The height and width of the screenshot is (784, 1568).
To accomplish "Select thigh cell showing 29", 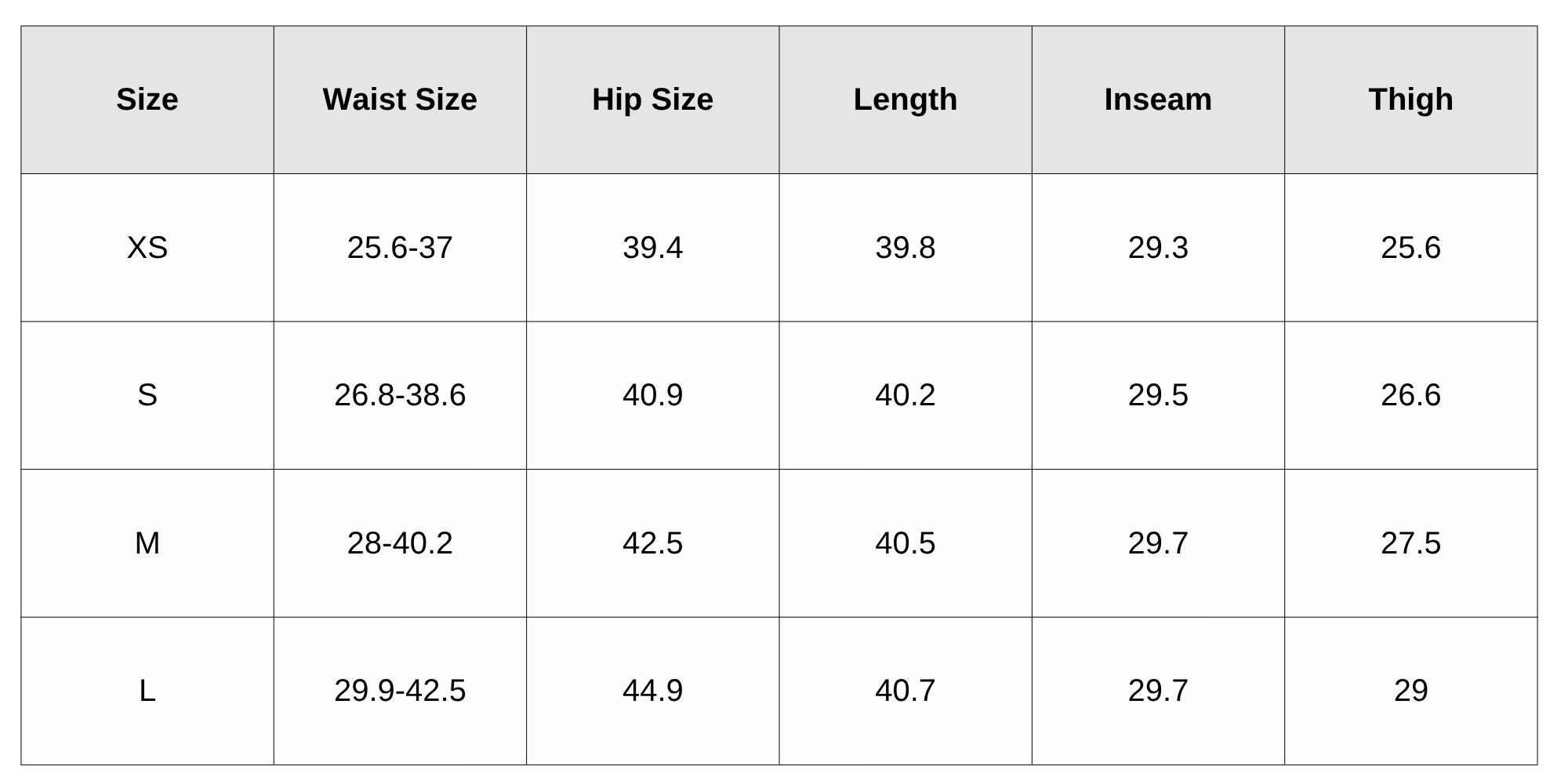I will [1410, 691].
